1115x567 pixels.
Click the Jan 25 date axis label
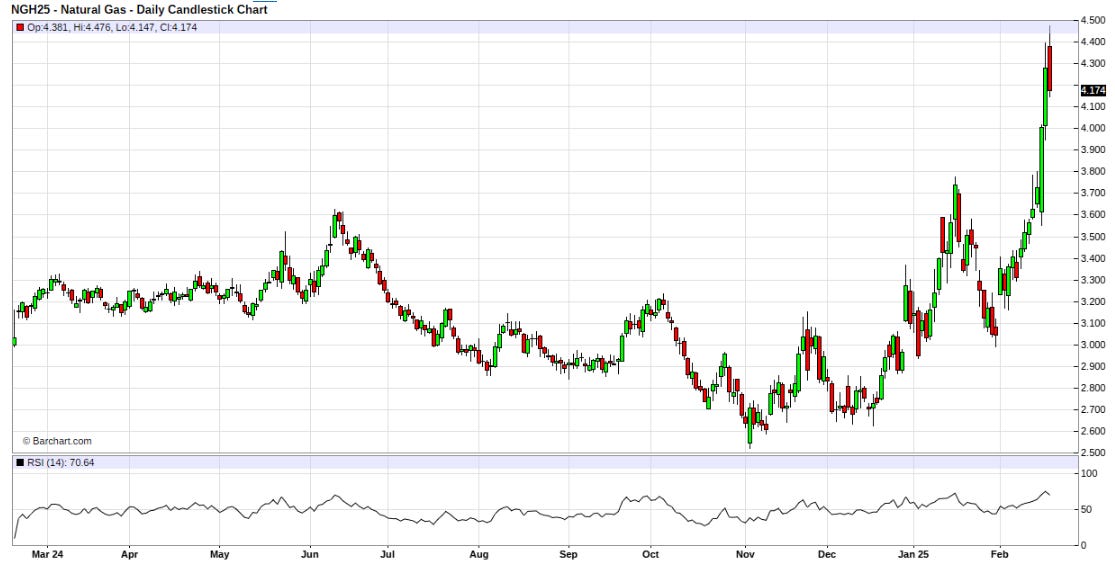pyautogui.click(x=912, y=553)
